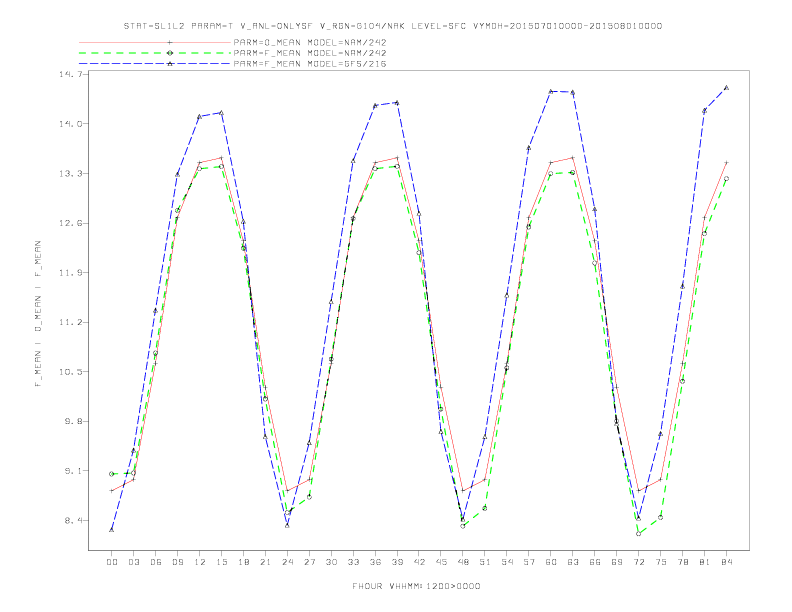Click the plus marker on the red legend line
This screenshot has height=612, width=792.
click(x=170, y=42)
